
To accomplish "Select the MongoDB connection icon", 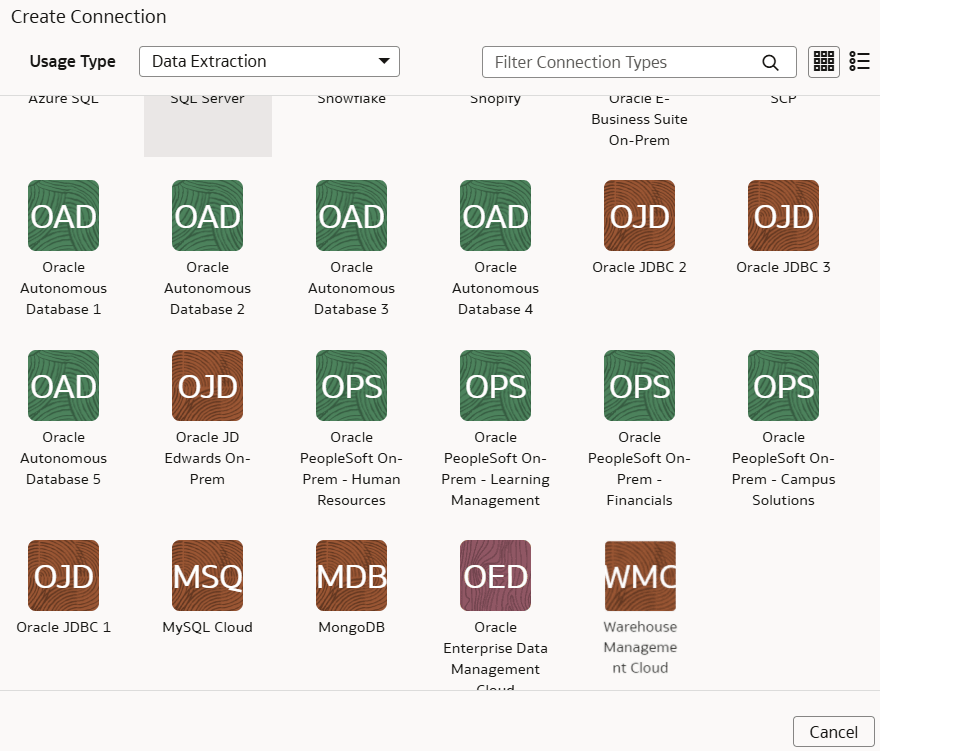I will [351, 575].
